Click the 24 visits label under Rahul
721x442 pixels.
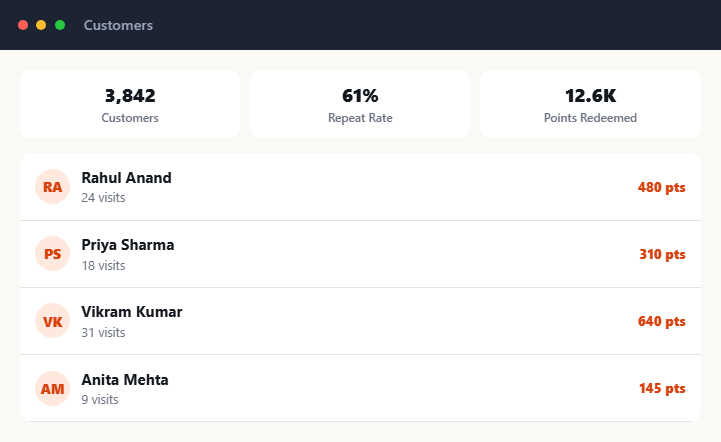pyautogui.click(x=103, y=198)
